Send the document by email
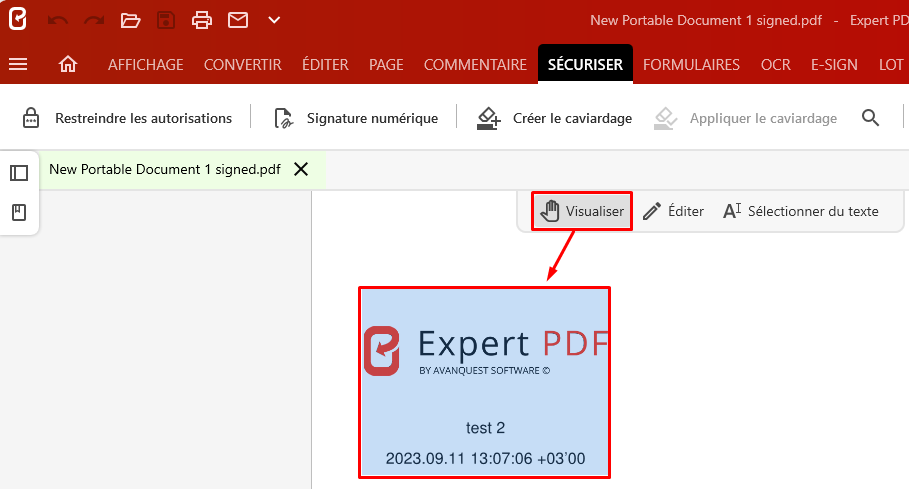 click(238, 20)
